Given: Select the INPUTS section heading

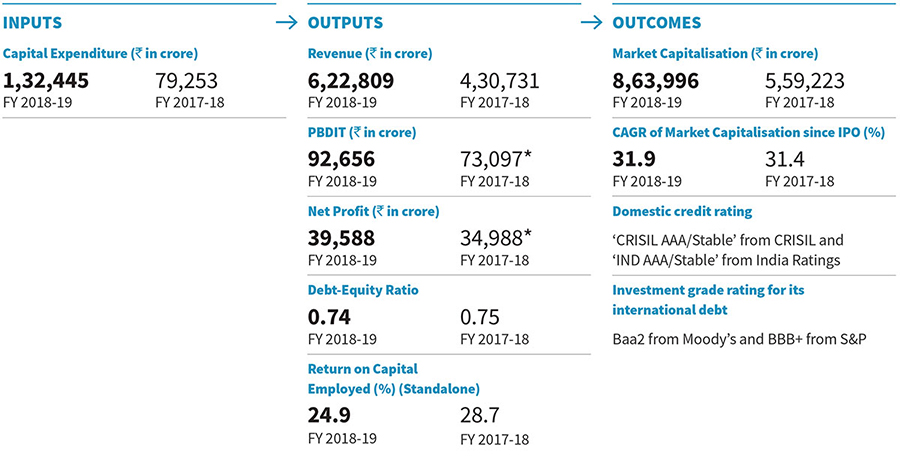Looking at the screenshot, I should coord(35,23).
